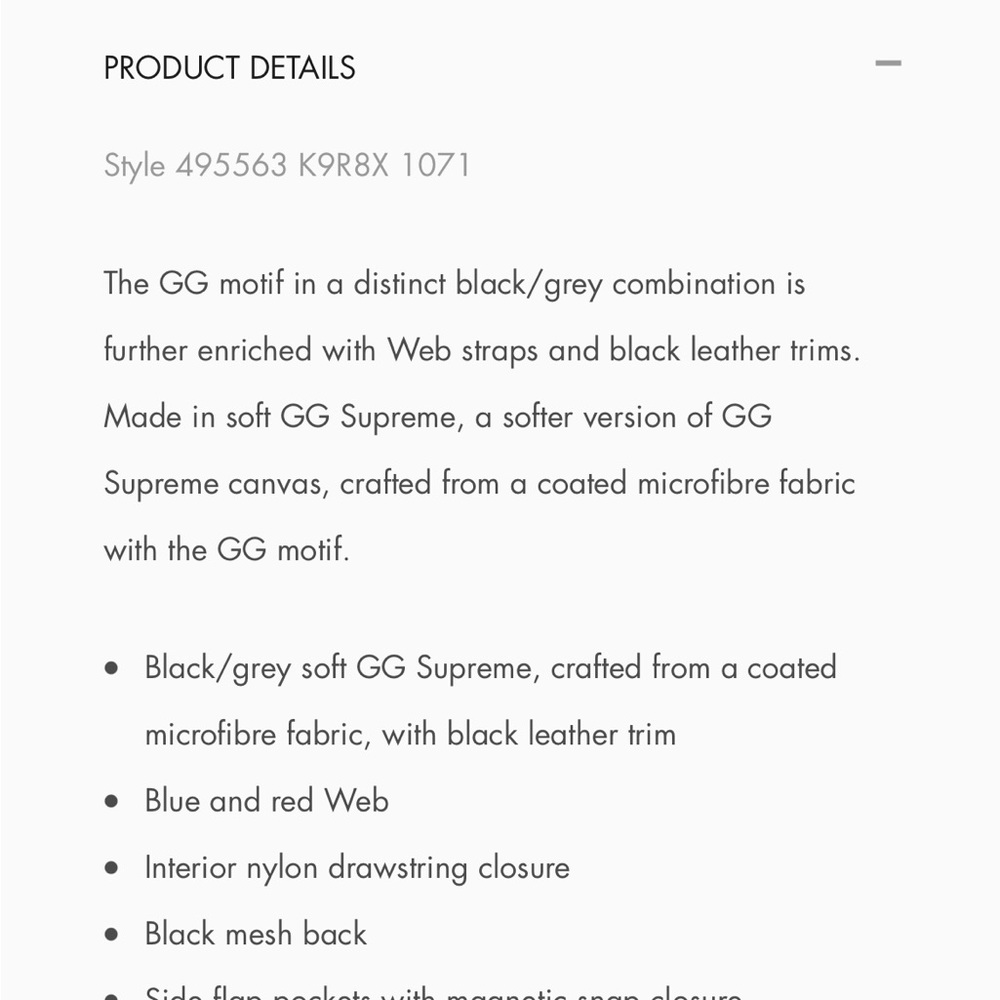The width and height of the screenshot is (1000, 1000).
Task: Click the Interior nylon drawstring closure item
Action: [x=357, y=868]
